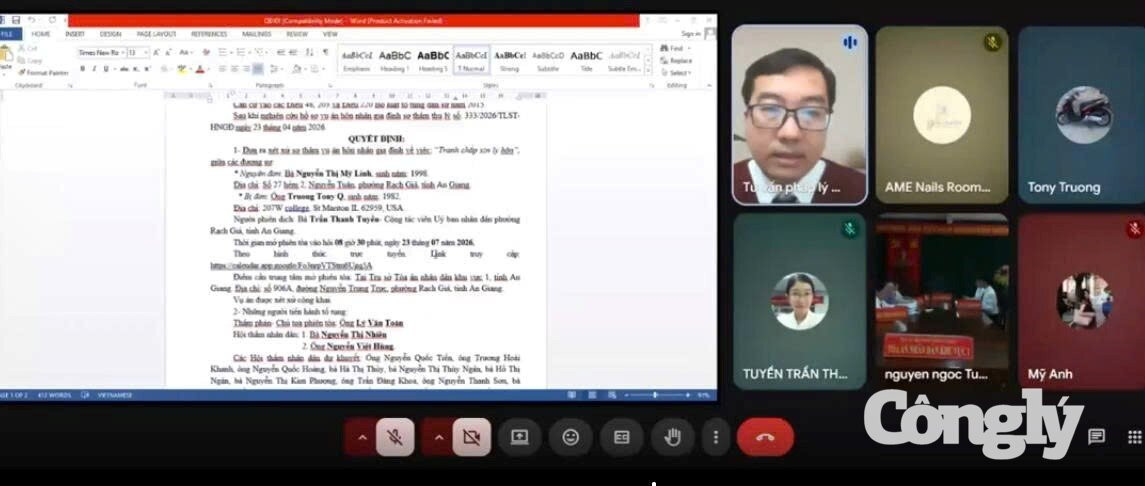Viewport: 1145px width, 486px height.
Task: Leave the call with red hang-up button
Action: [x=765, y=437]
